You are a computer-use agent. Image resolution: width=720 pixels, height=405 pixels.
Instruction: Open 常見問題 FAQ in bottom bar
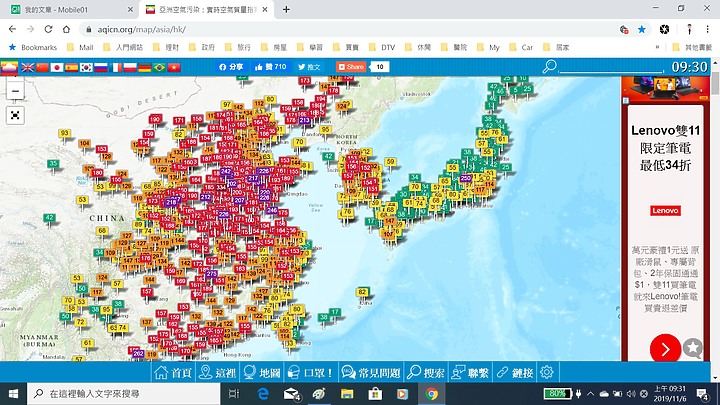(371, 372)
